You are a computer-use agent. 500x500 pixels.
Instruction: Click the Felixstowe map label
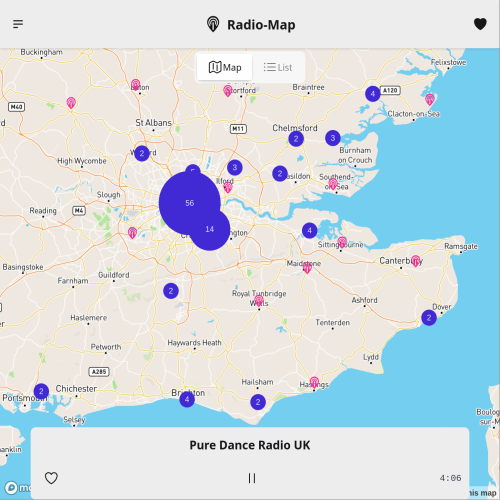tap(448, 62)
